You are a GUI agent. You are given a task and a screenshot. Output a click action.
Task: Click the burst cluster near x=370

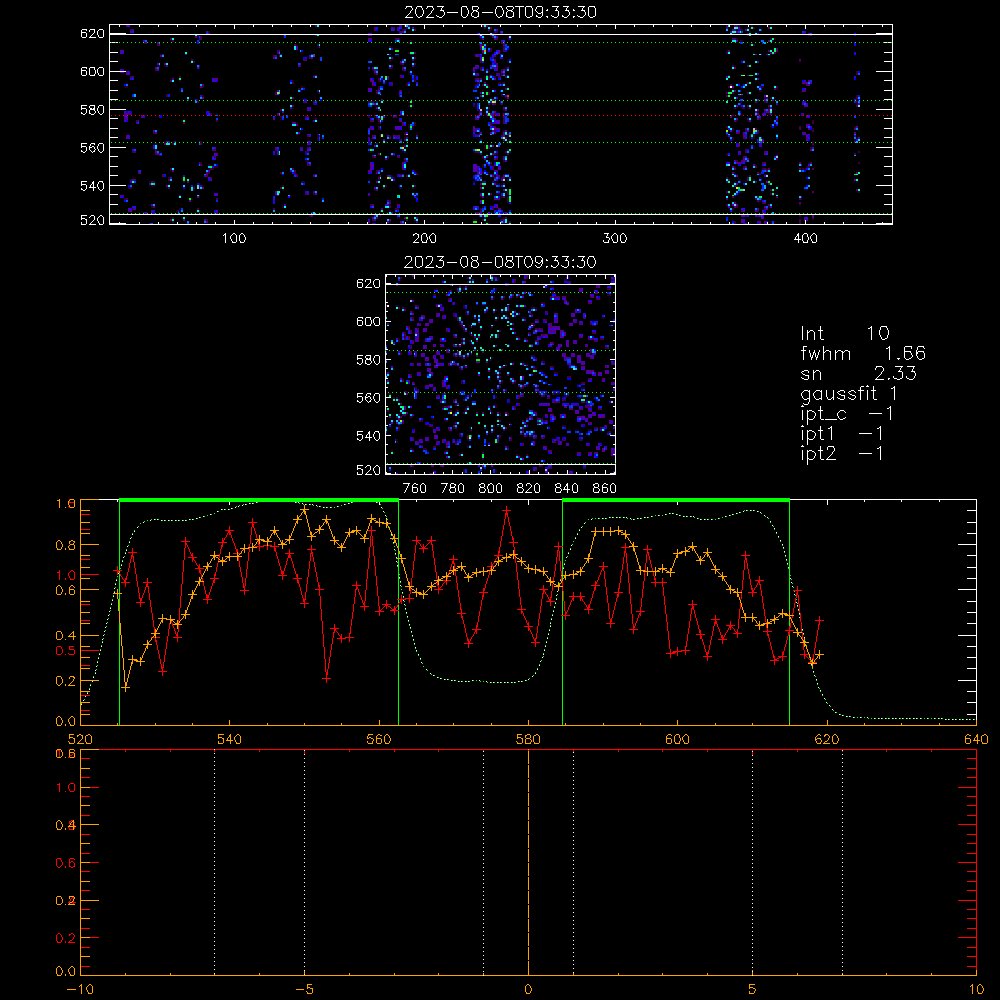(751, 124)
